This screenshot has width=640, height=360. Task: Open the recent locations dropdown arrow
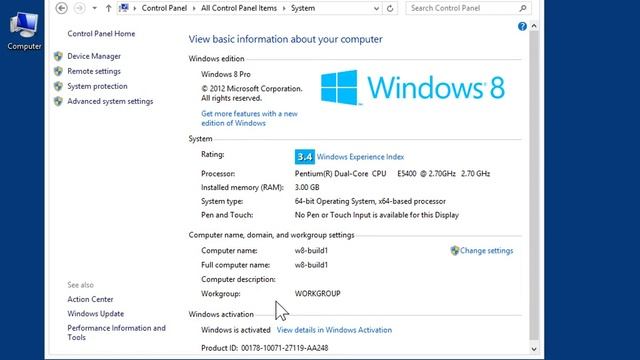point(94,8)
